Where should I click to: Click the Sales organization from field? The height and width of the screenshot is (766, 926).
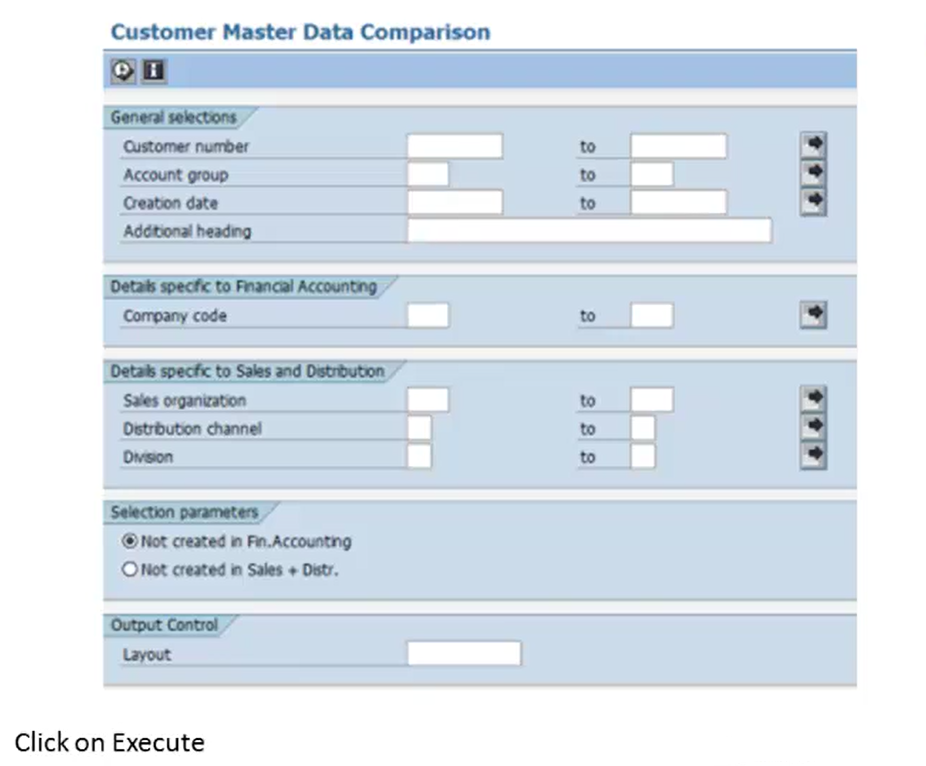click(x=428, y=400)
